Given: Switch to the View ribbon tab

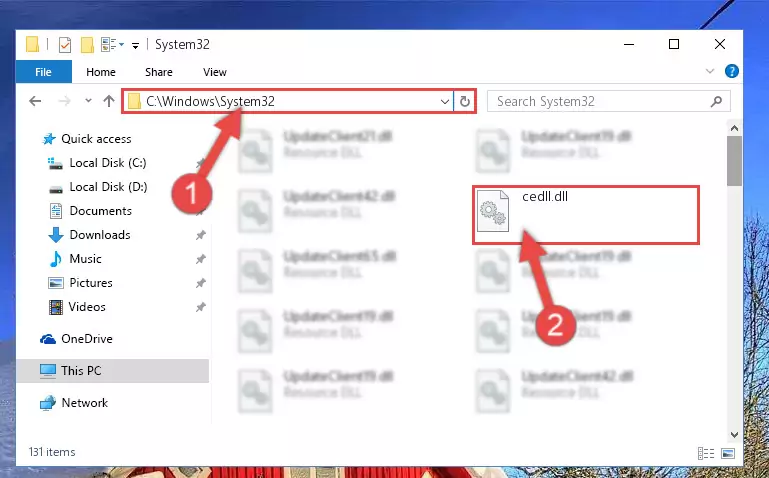Looking at the screenshot, I should (x=215, y=72).
